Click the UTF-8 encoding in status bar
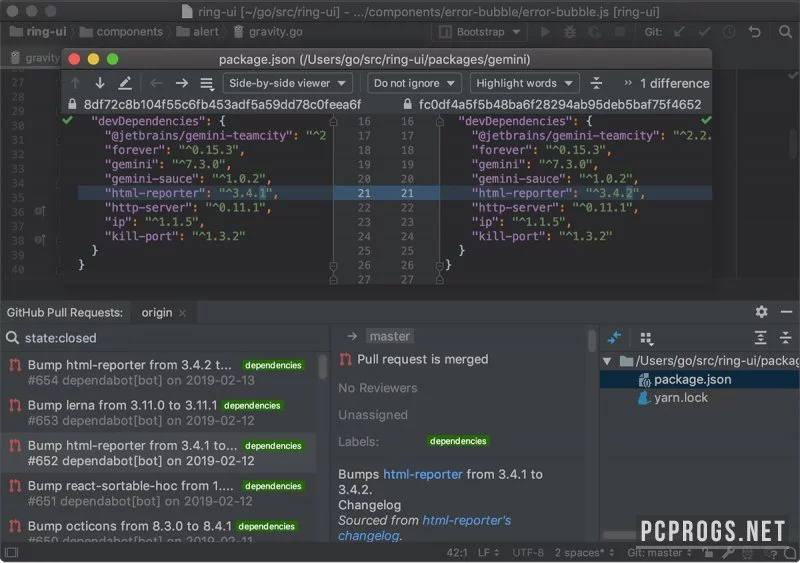 tap(528, 553)
